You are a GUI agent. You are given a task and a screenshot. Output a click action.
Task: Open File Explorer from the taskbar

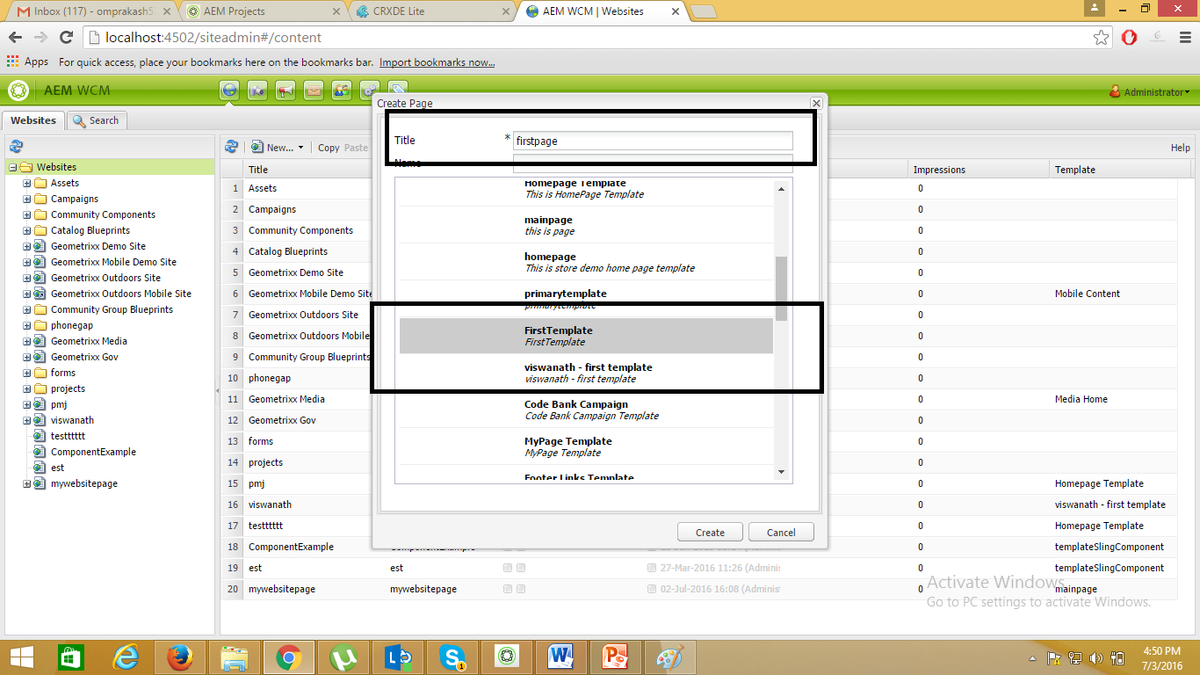pyautogui.click(x=234, y=657)
